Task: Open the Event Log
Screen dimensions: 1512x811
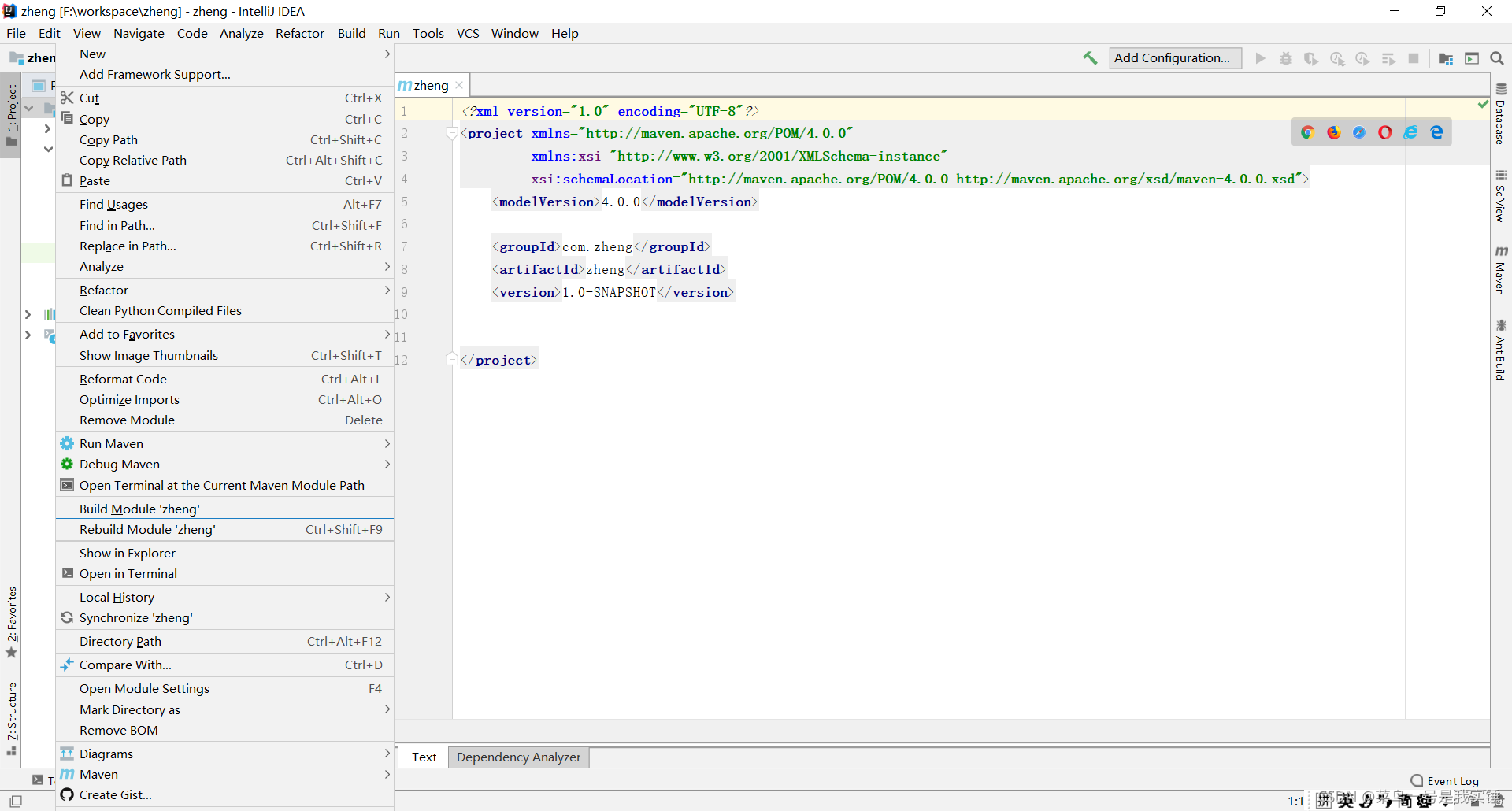Action: tap(1445, 781)
